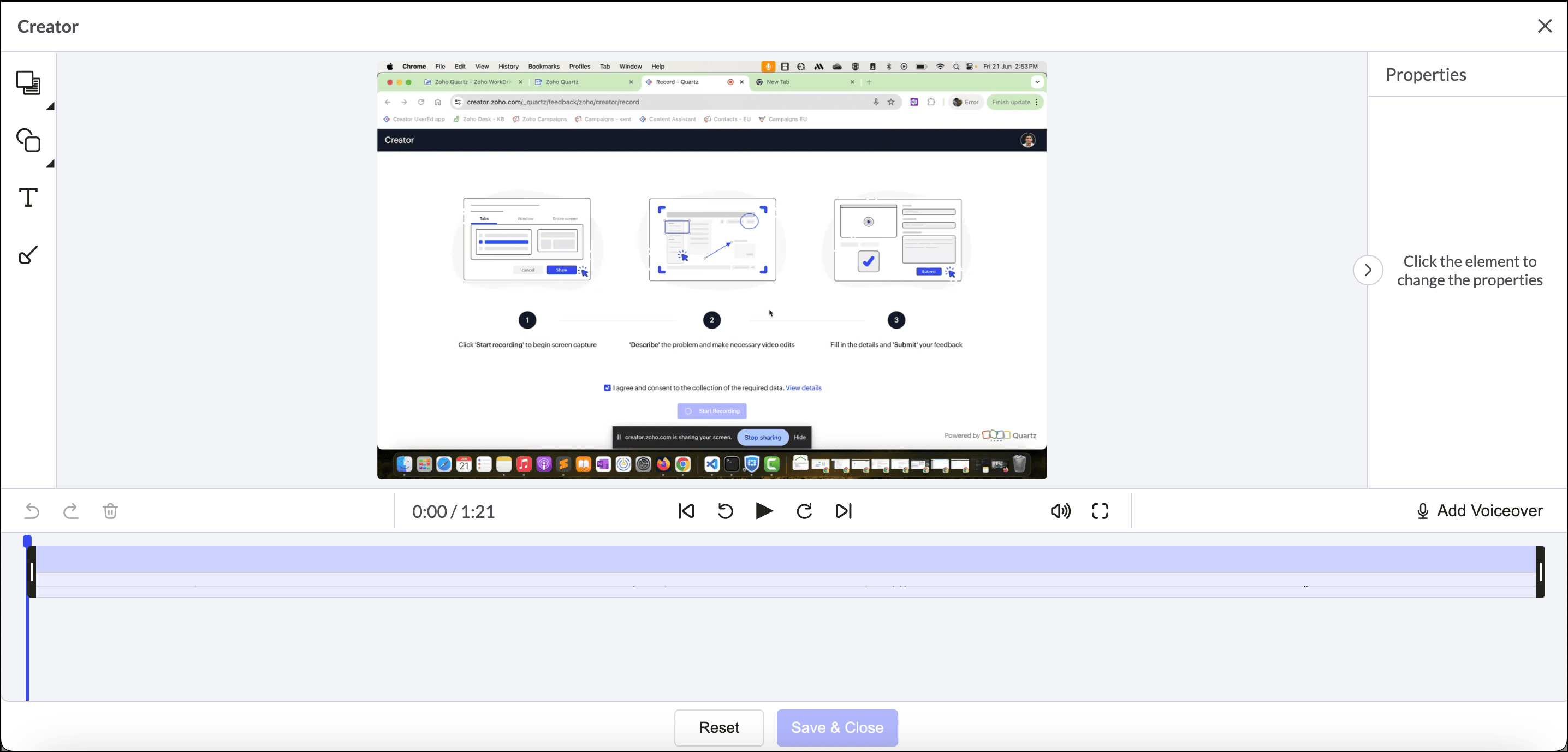Screen dimensions: 1568x752
Task: Select the brush drawing tool
Action: tap(28, 255)
